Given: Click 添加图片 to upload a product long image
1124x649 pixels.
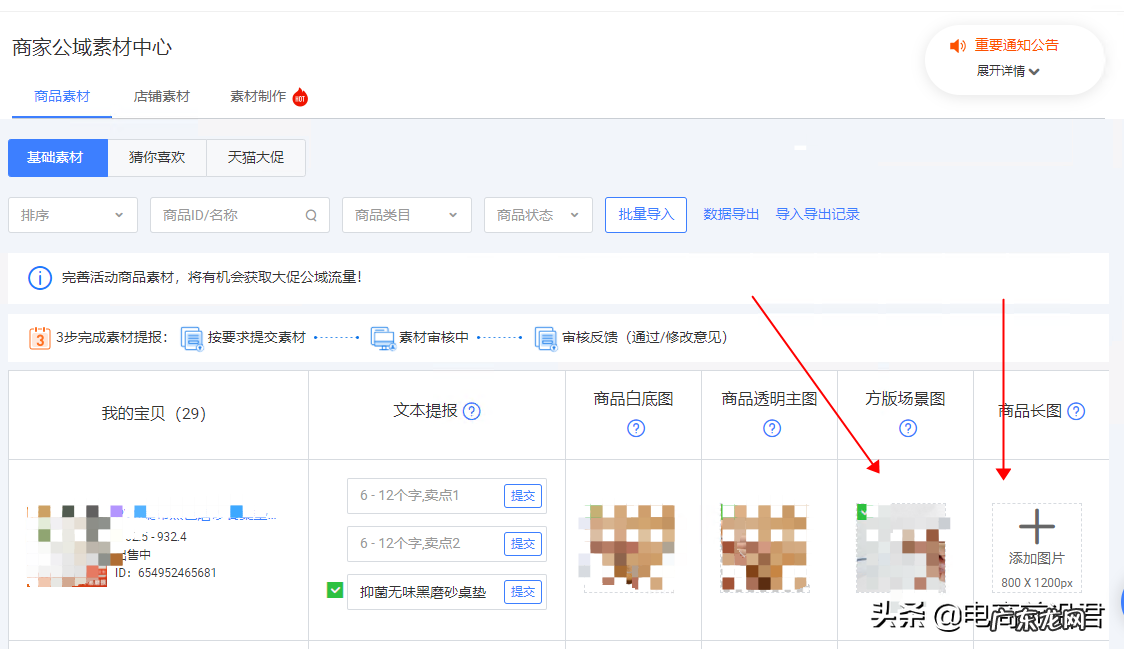Looking at the screenshot, I should [x=1037, y=548].
